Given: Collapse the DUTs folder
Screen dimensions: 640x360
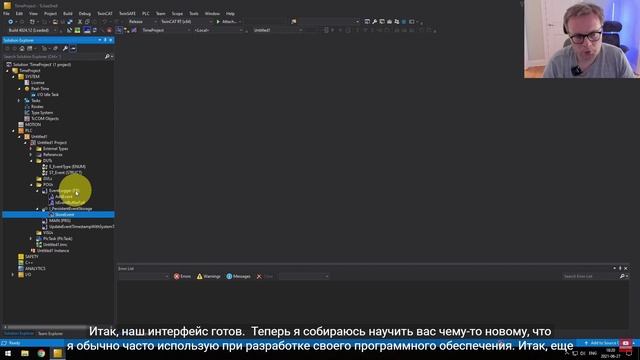Looking at the screenshot, I should click(x=31, y=161).
